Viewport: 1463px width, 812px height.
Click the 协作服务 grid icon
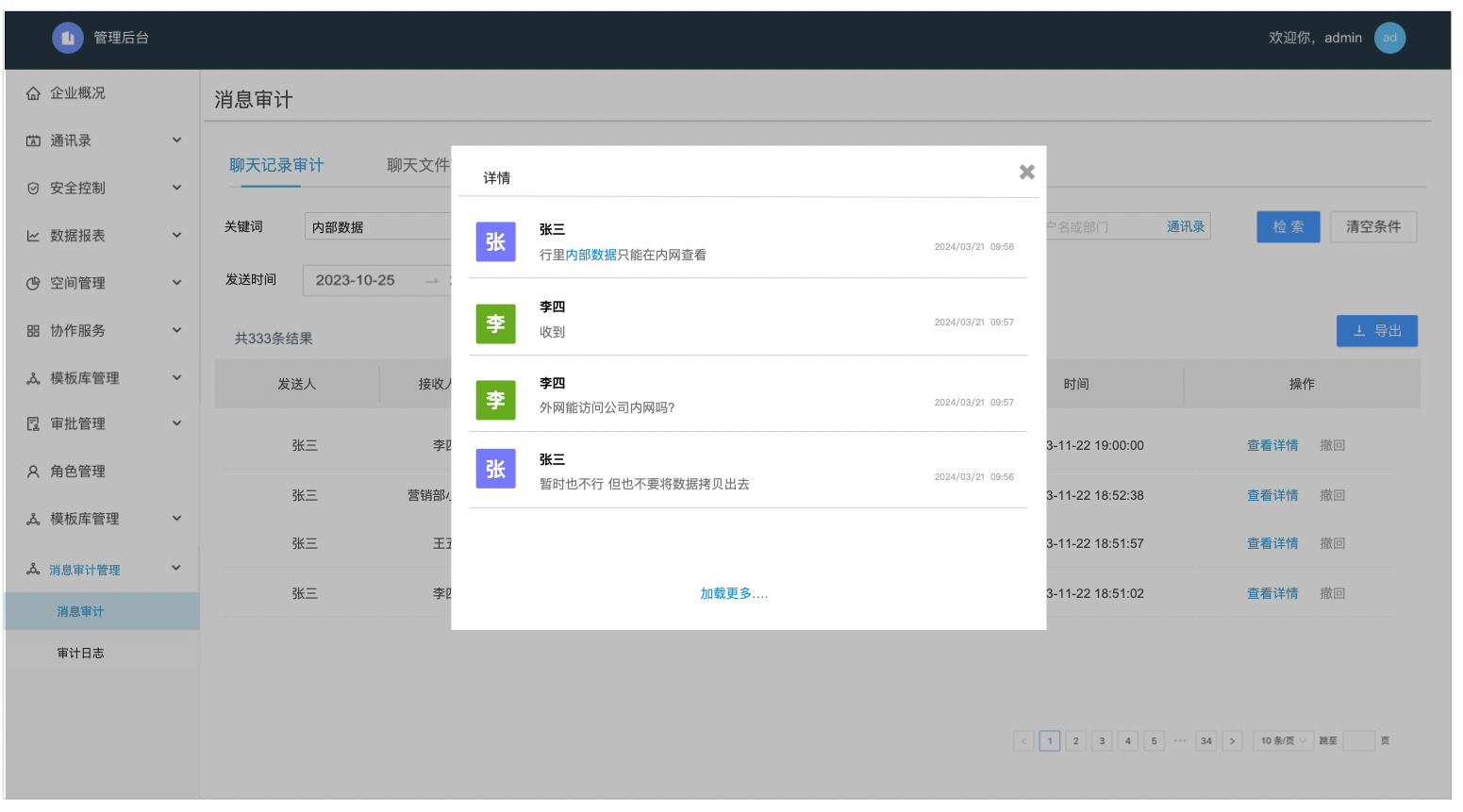coord(33,331)
